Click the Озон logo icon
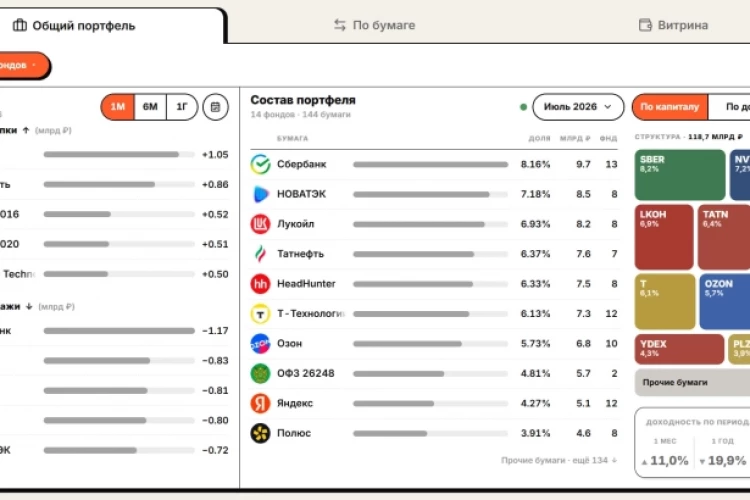Image resolution: width=750 pixels, height=500 pixels. tap(260, 344)
